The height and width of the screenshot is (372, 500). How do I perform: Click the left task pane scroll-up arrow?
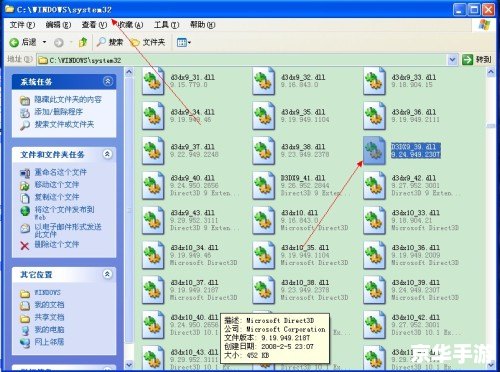coord(129,72)
